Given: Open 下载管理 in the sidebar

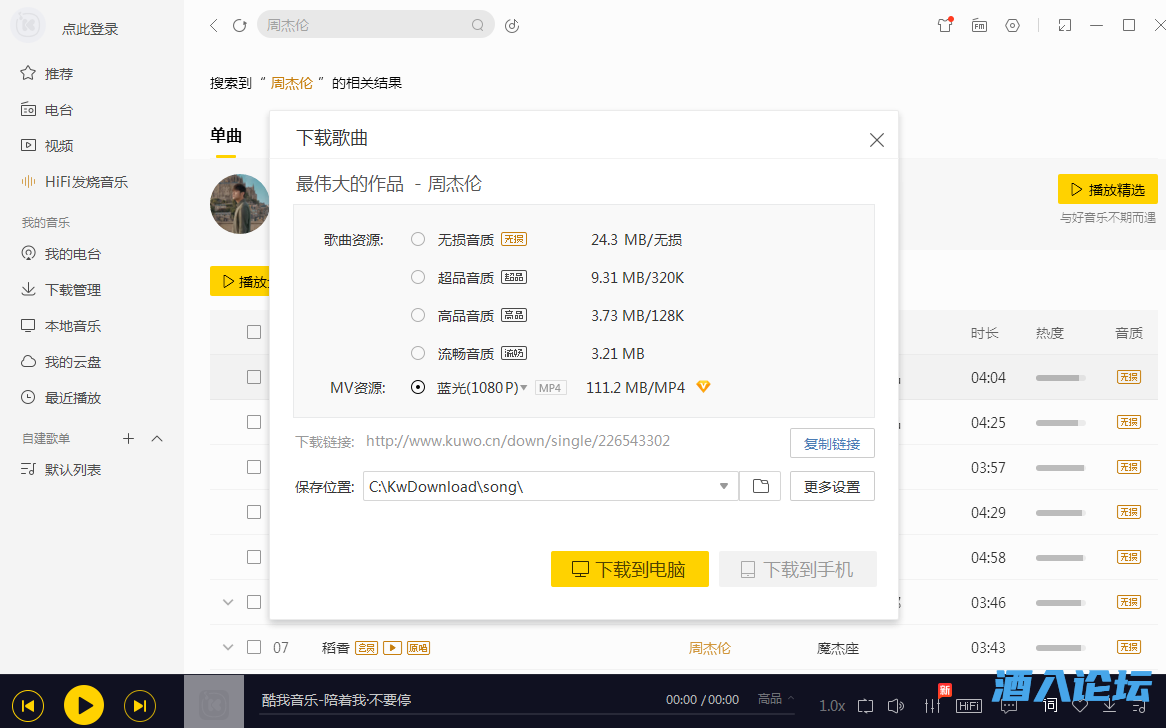Looking at the screenshot, I should tap(72, 290).
